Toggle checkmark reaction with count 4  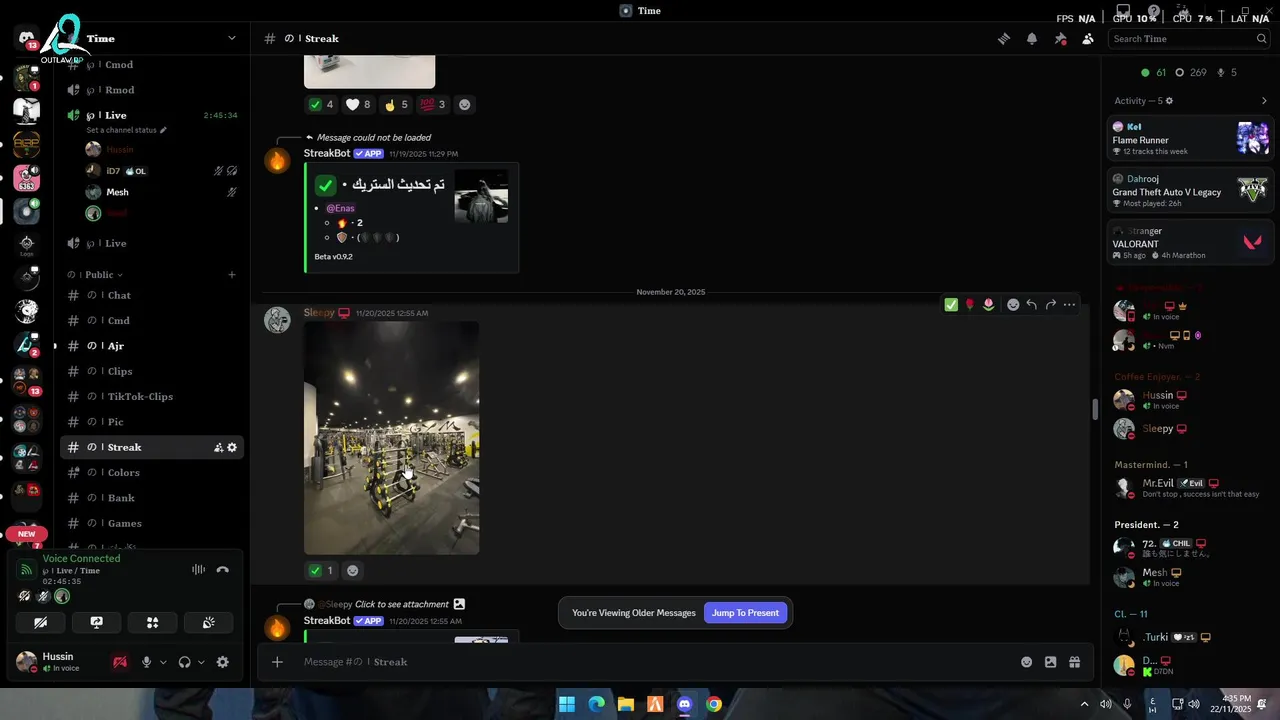pos(322,104)
